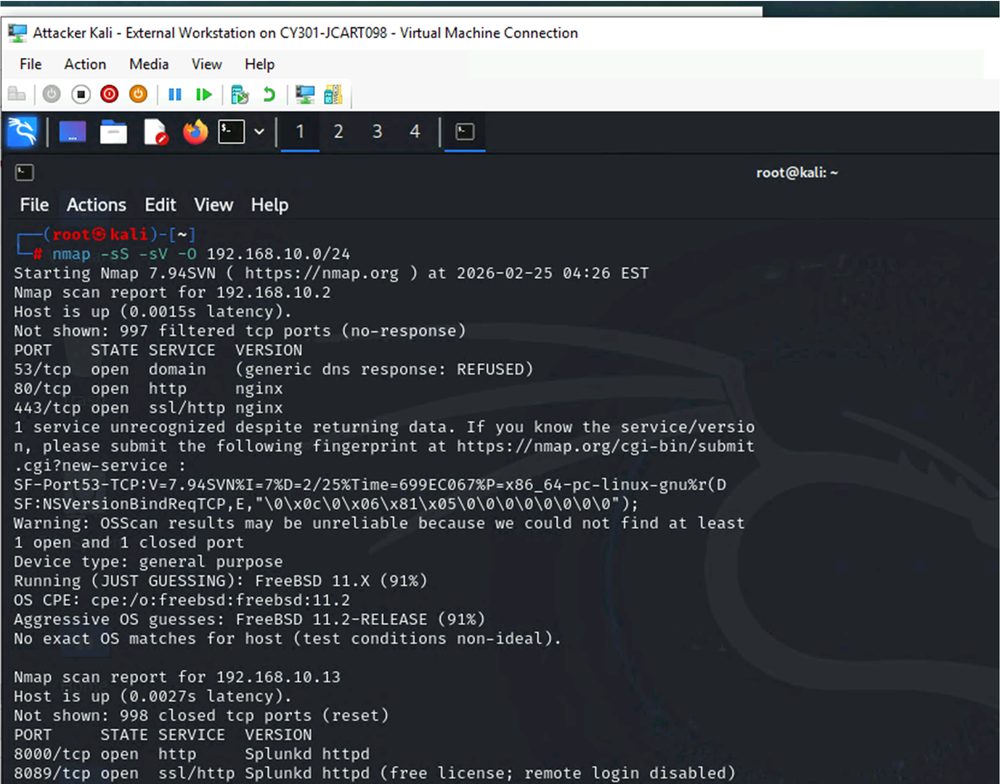Click the https://nmap.org/cgi-bin/submit URL text
This screenshot has width=1000, height=784.
coord(605,446)
